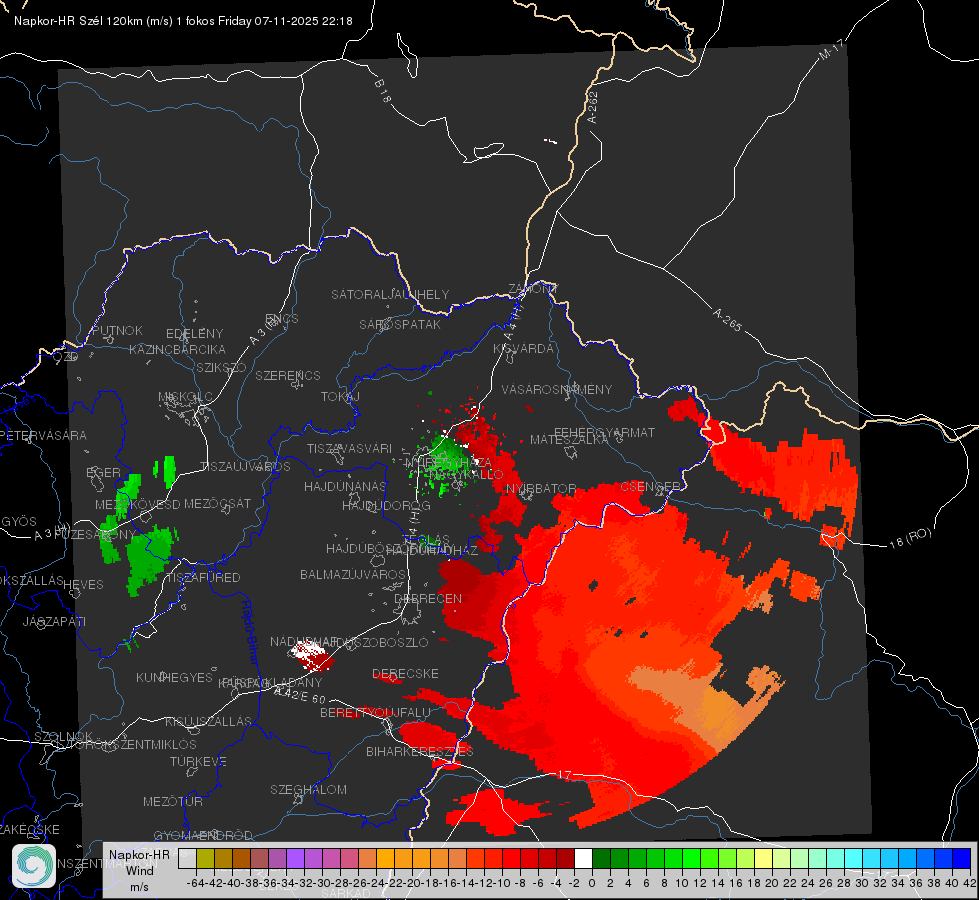979x900 pixels.
Task: Click the KISVÁRDA label
Action: point(524,349)
